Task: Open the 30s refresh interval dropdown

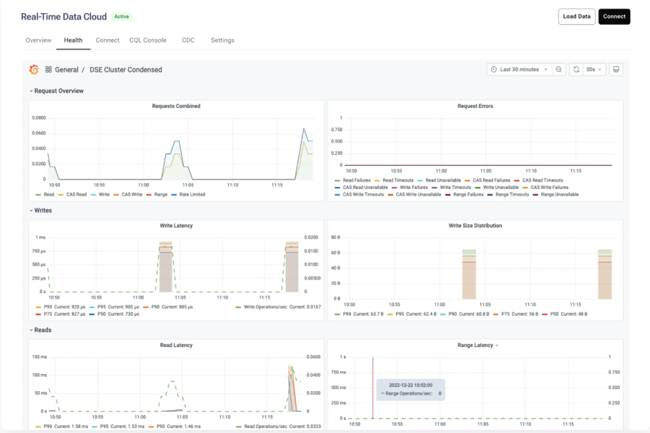Action: tap(594, 70)
